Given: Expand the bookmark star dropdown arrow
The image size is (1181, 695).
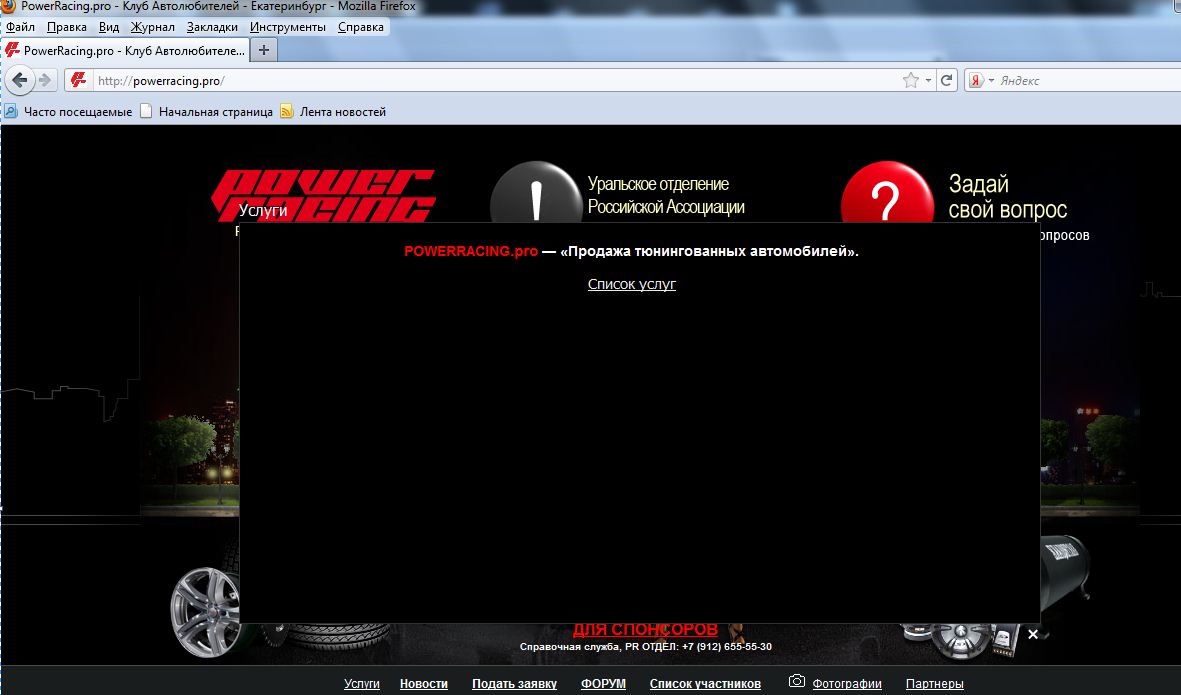Looking at the screenshot, I should [928, 81].
